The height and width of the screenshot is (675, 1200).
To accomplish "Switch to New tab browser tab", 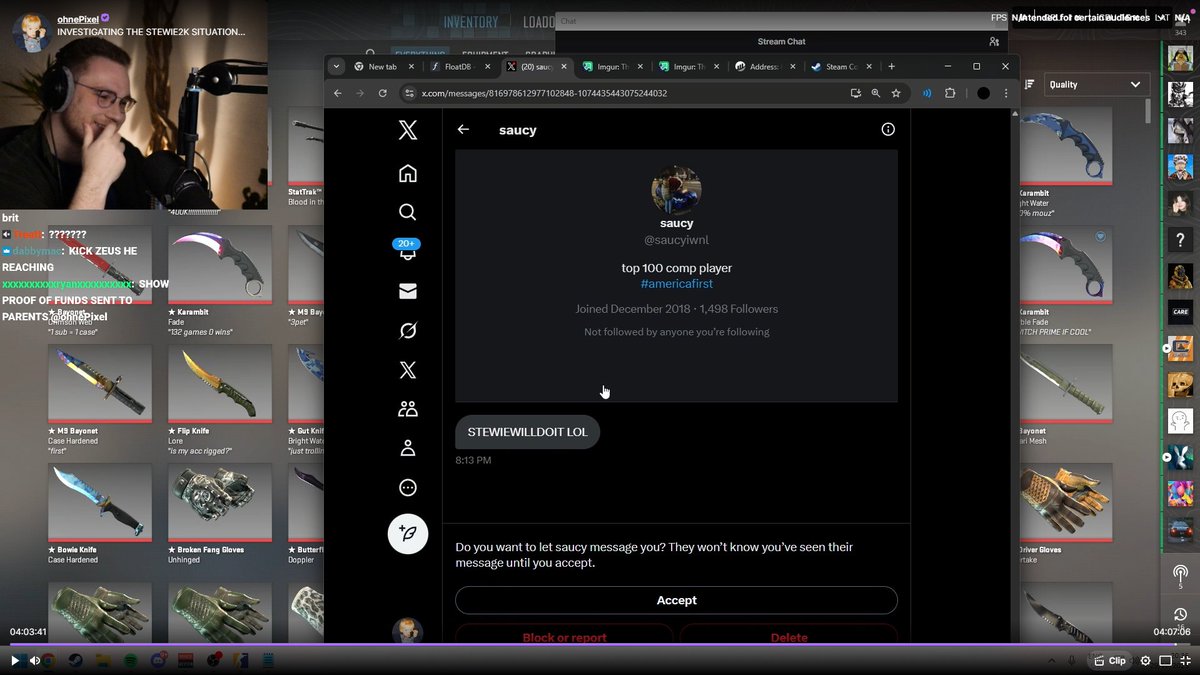I will pos(382,67).
